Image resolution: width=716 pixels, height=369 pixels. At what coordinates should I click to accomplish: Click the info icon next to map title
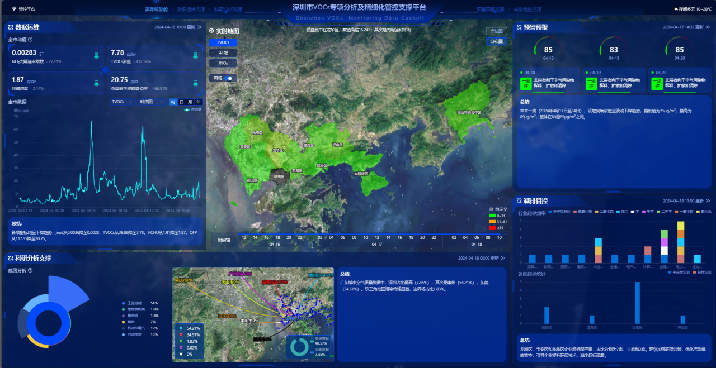[x=211, y=31]
